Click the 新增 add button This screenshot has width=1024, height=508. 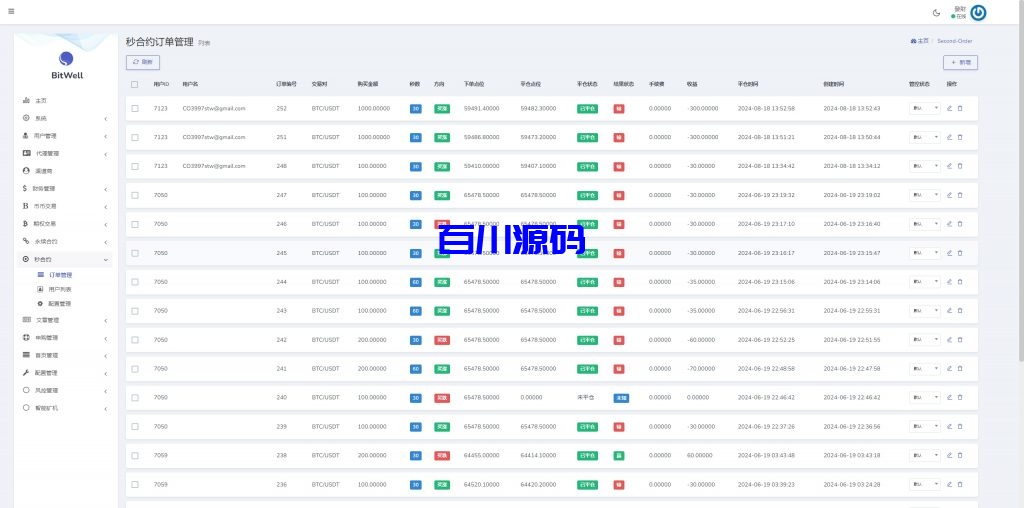[960, 63]
